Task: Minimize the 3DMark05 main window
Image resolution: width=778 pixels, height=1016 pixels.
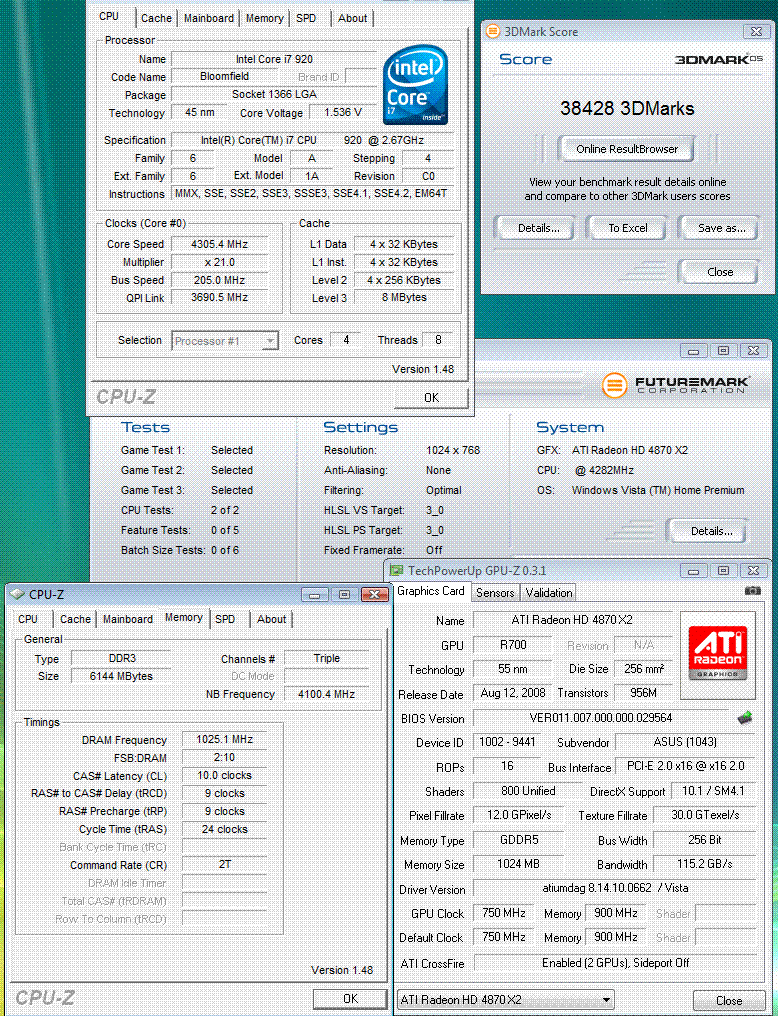Action: pyautogui.click(x=694, y=351)
